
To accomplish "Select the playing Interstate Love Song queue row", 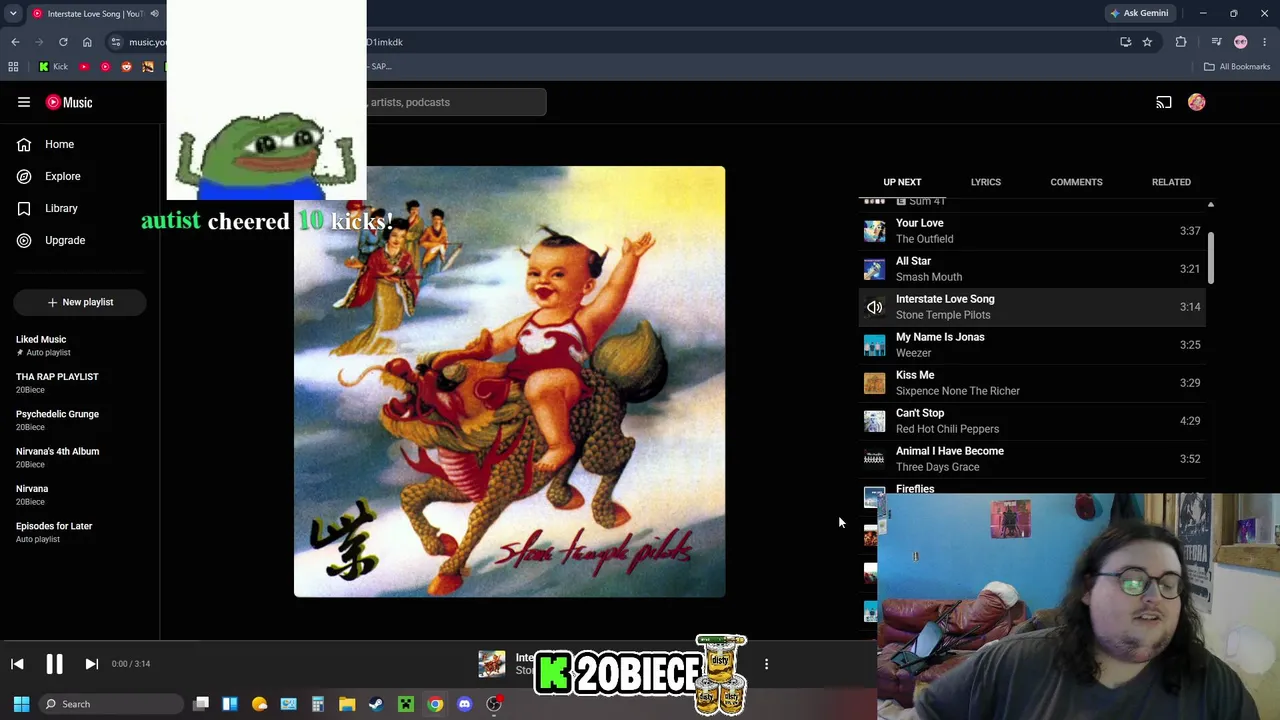I will pos(1032,307).
